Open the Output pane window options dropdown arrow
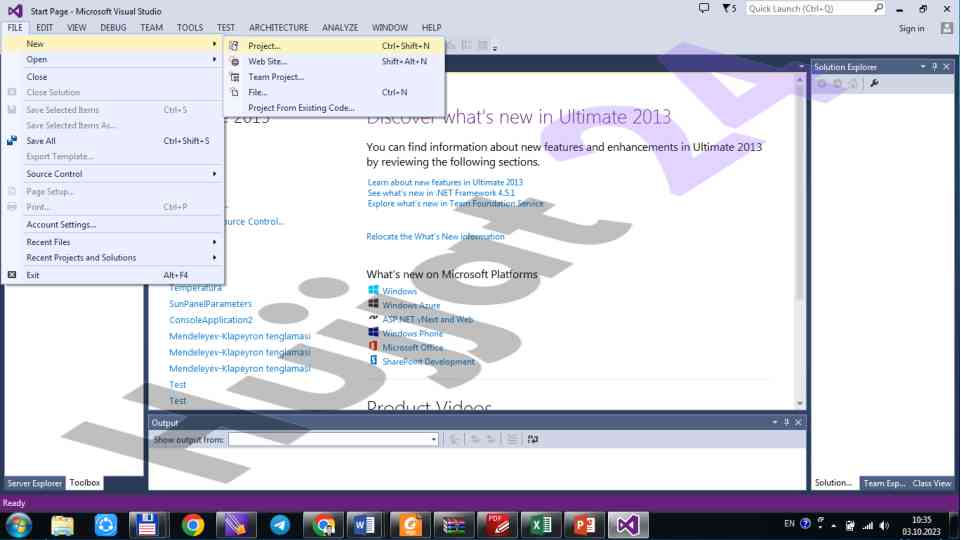 pyautogui.click(x=775, y=422)
